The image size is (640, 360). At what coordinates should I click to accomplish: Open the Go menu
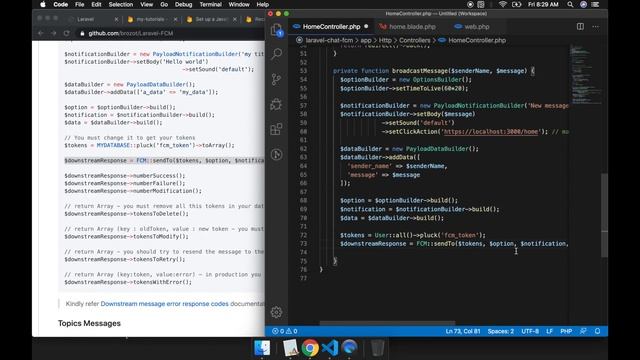click(x=164, y=4)
